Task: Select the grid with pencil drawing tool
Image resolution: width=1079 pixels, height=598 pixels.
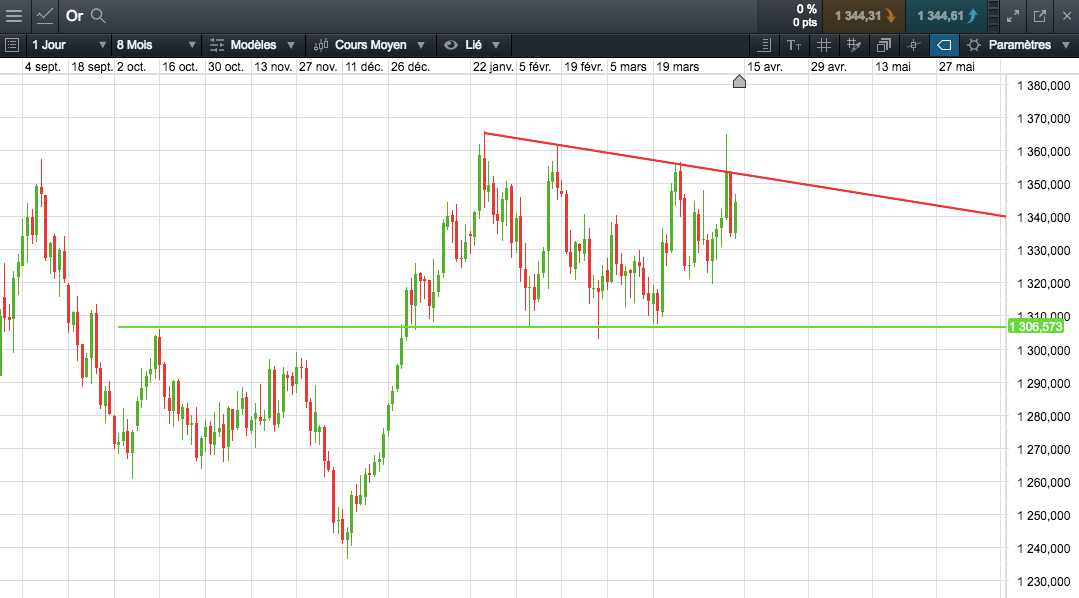Action: tap(854, 45)
